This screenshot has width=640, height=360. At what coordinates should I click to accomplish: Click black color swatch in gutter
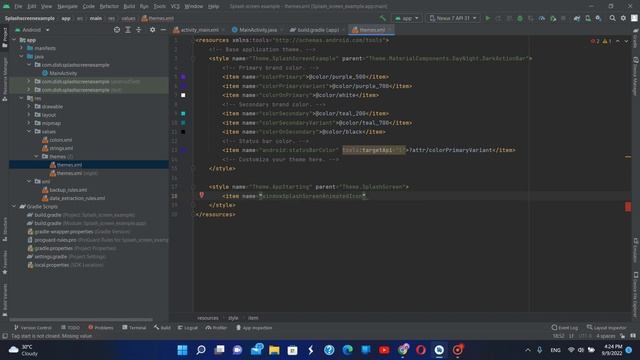tap(183, 132)
